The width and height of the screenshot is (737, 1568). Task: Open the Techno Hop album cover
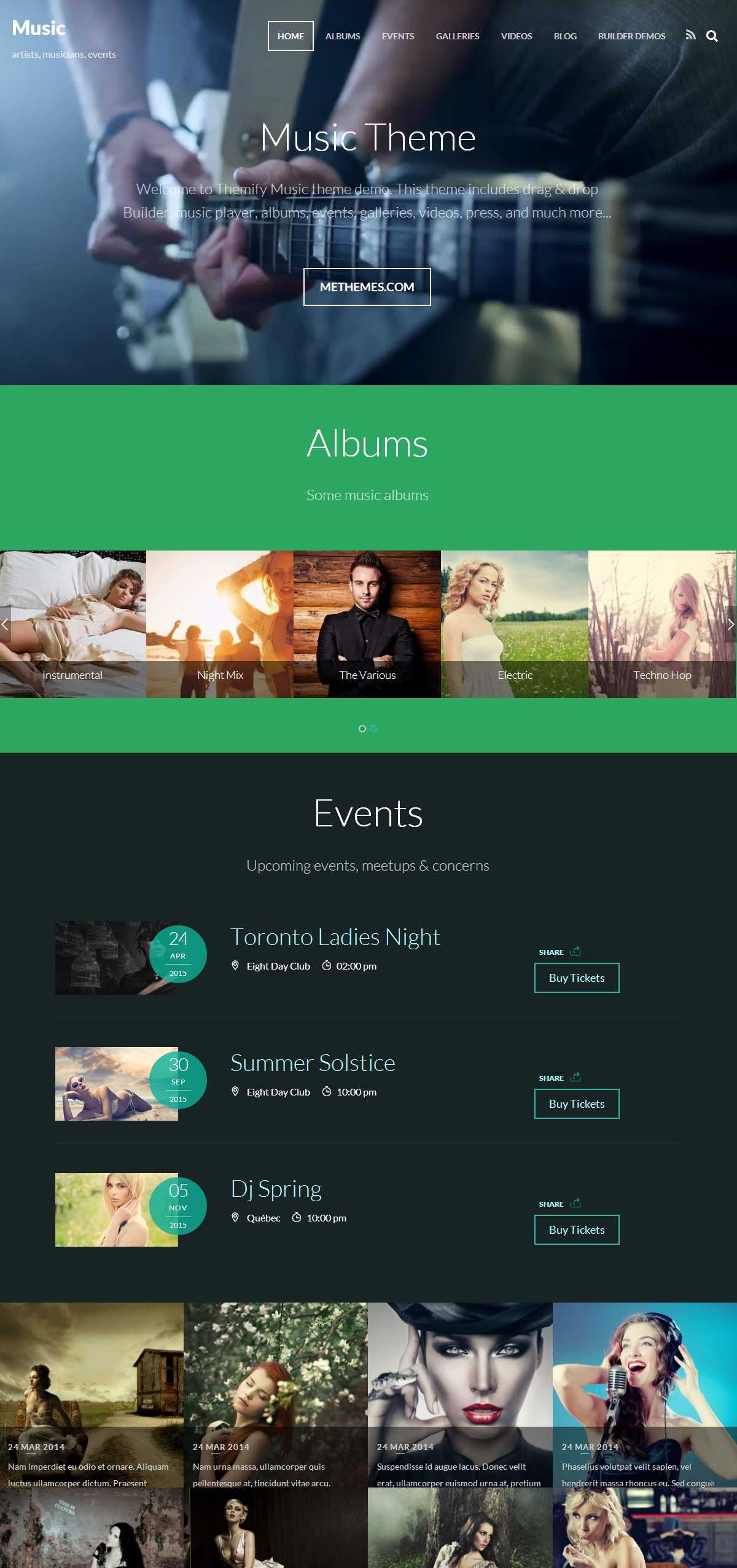pos(662,624)
